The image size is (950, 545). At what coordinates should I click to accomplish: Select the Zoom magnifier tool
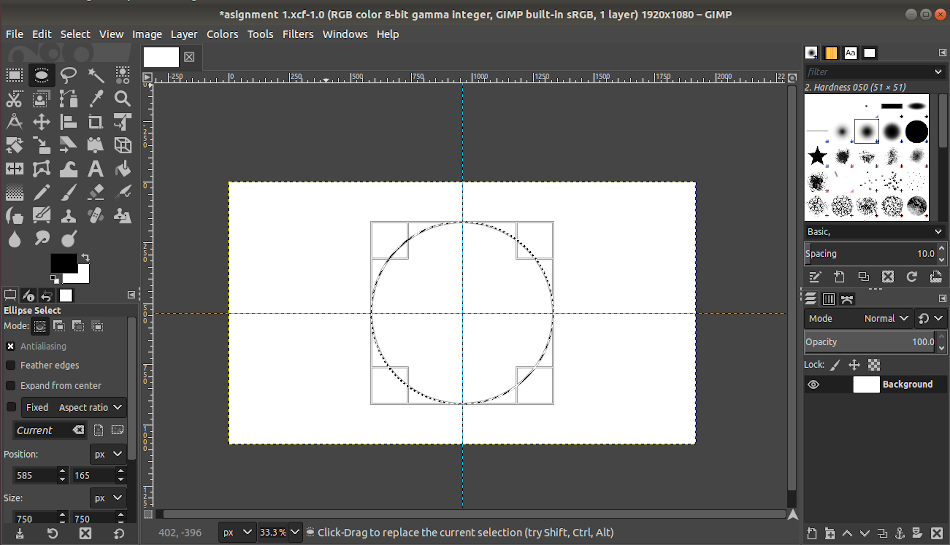[x=123, y=99]
